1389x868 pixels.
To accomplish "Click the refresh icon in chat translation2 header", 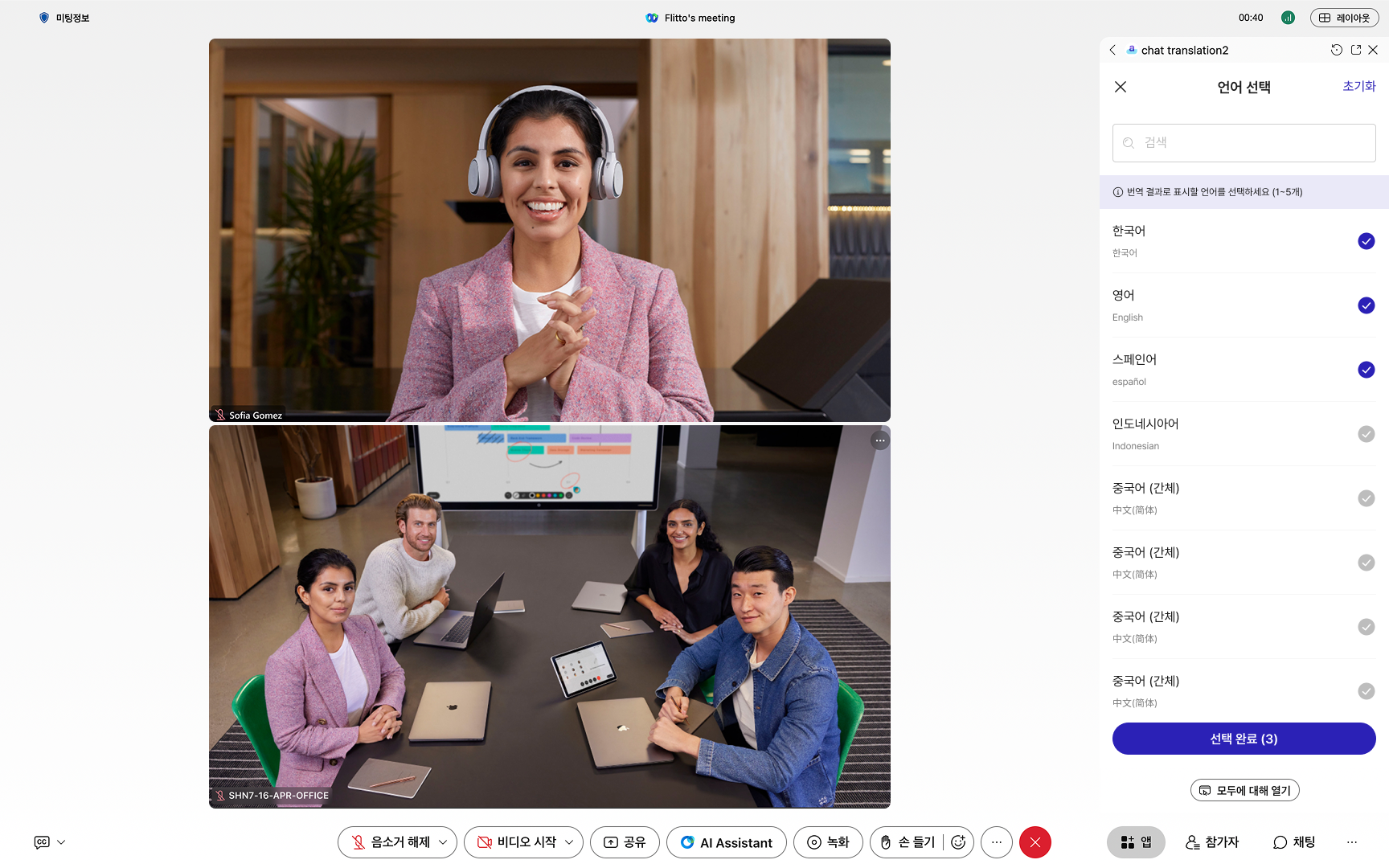I will tap(1336, 50).
